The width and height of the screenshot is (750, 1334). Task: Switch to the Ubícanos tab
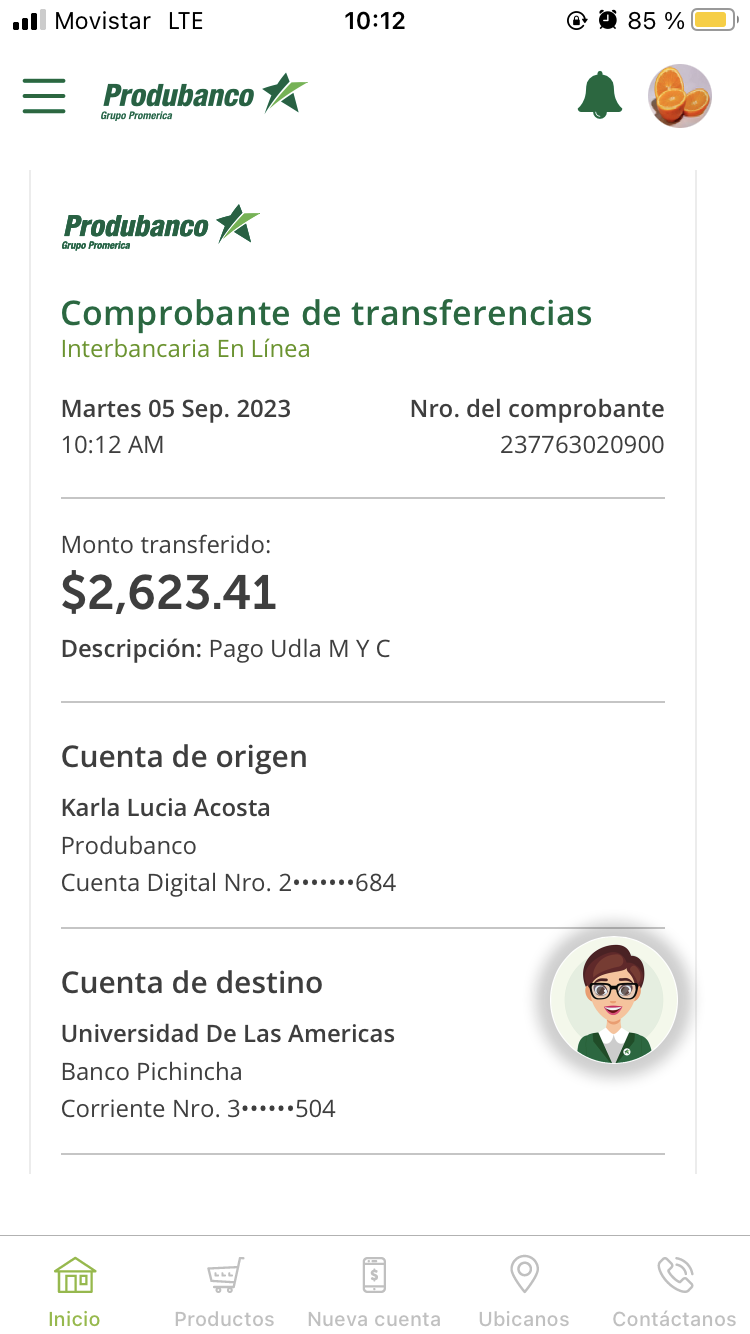[x=524, y=1319]
